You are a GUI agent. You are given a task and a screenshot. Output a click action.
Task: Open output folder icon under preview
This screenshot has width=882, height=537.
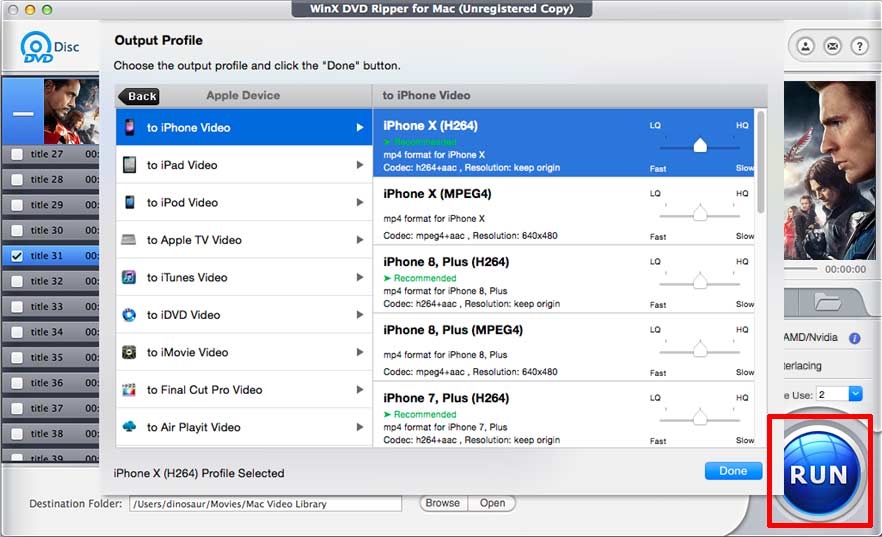828,303
